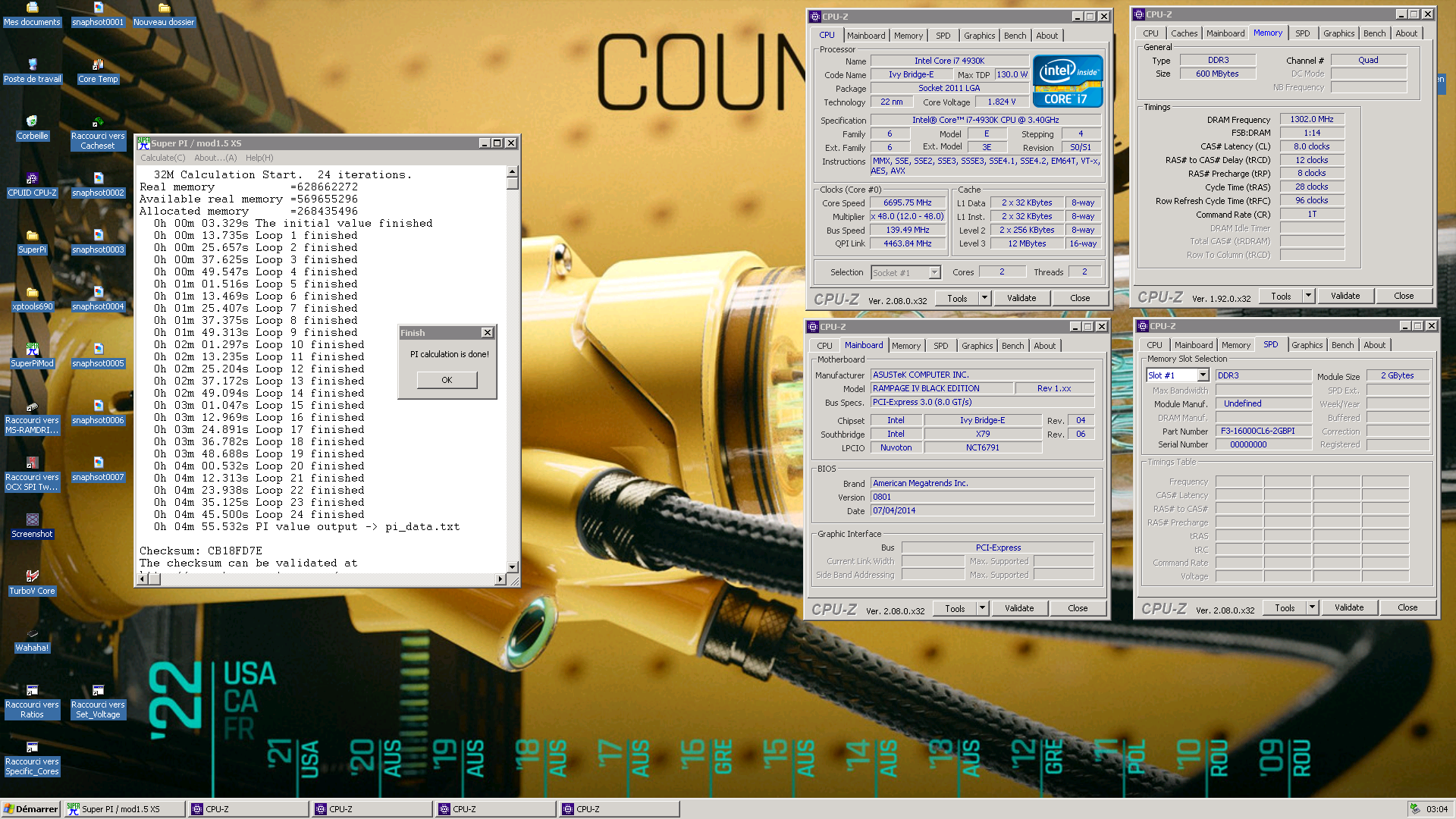
Task: Click Super PI horizontal scroll right arrow
Action: 500,579
